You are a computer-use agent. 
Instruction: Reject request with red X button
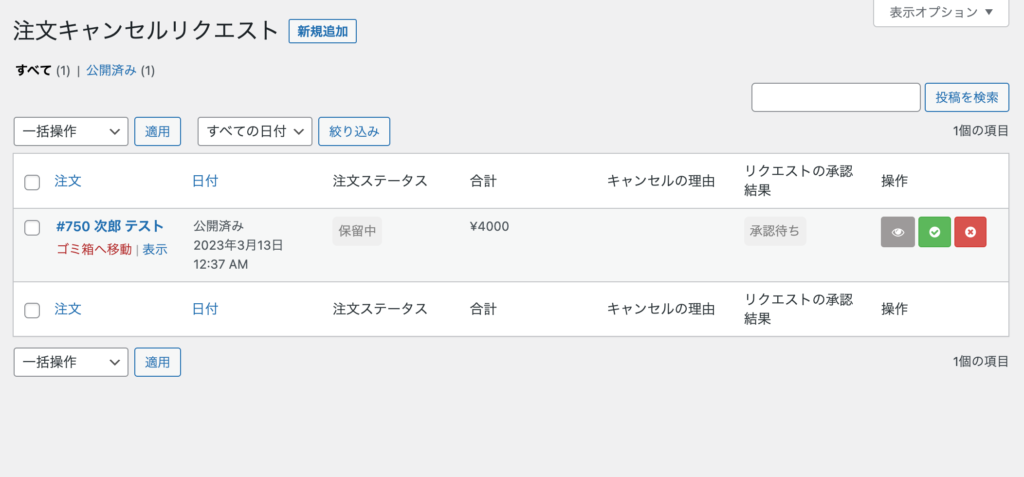pos(970,232)
